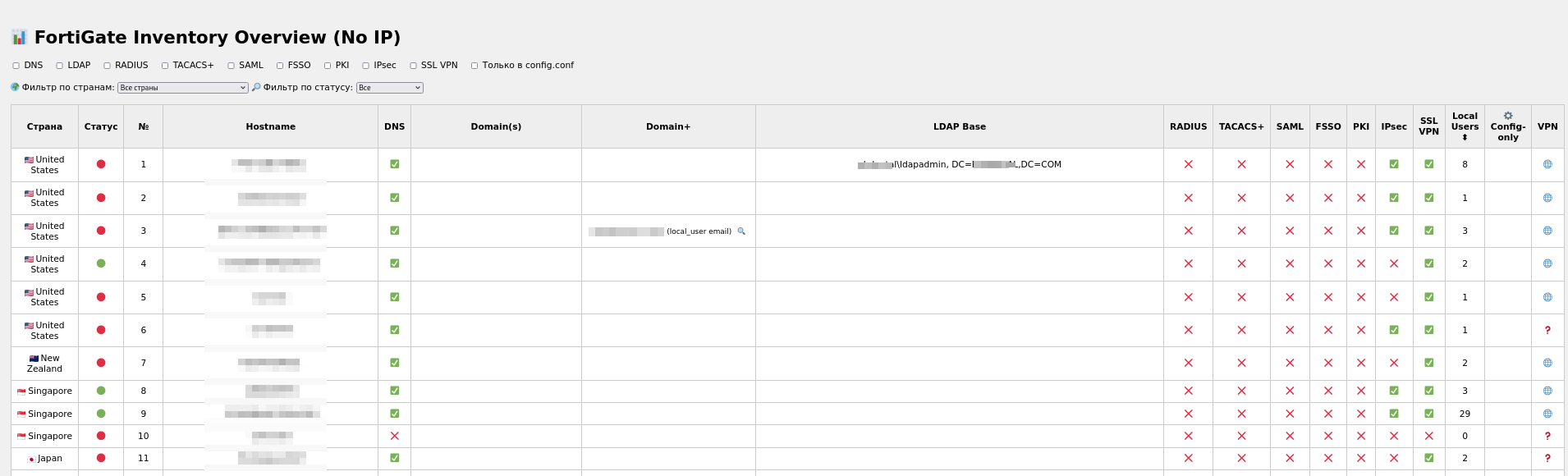The height and width of the screenshot is (476, 1568).
Task: Click the red status dot in row 2
Action: (x=100, y=198)
